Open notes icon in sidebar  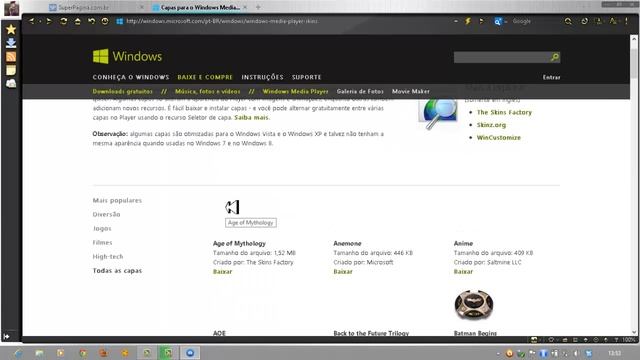click(11, 70)
